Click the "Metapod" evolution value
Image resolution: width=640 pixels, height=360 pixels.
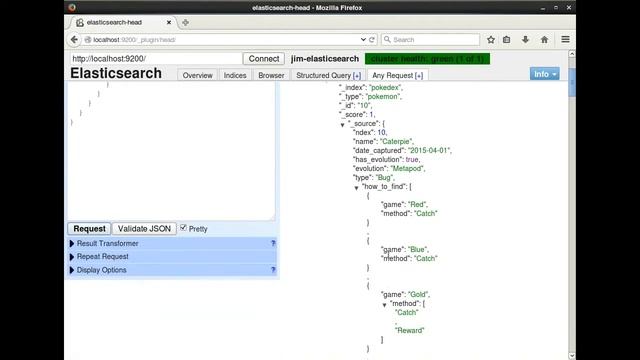tap(407, 169)
